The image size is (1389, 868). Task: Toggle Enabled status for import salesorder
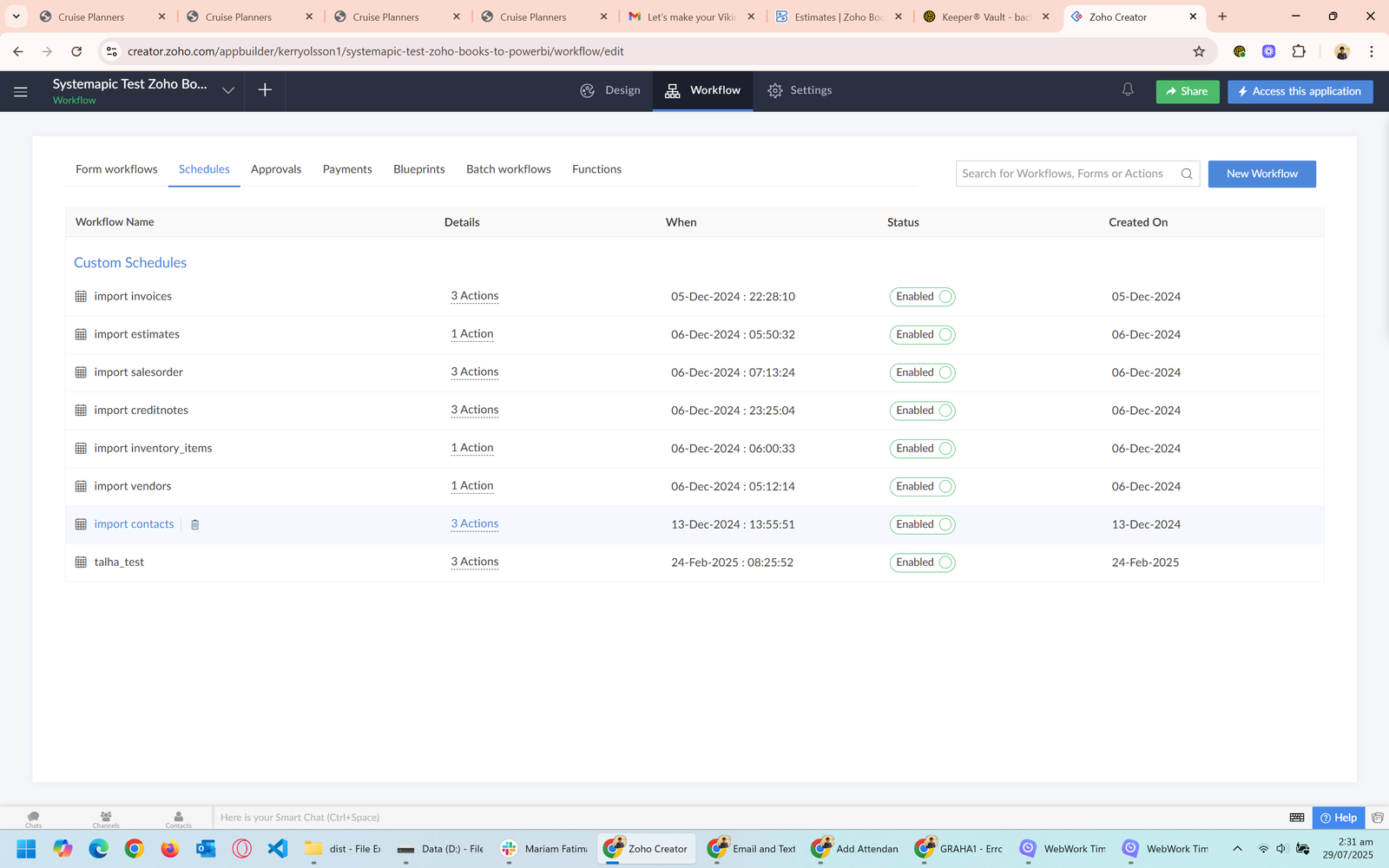[x=922, y=372]
